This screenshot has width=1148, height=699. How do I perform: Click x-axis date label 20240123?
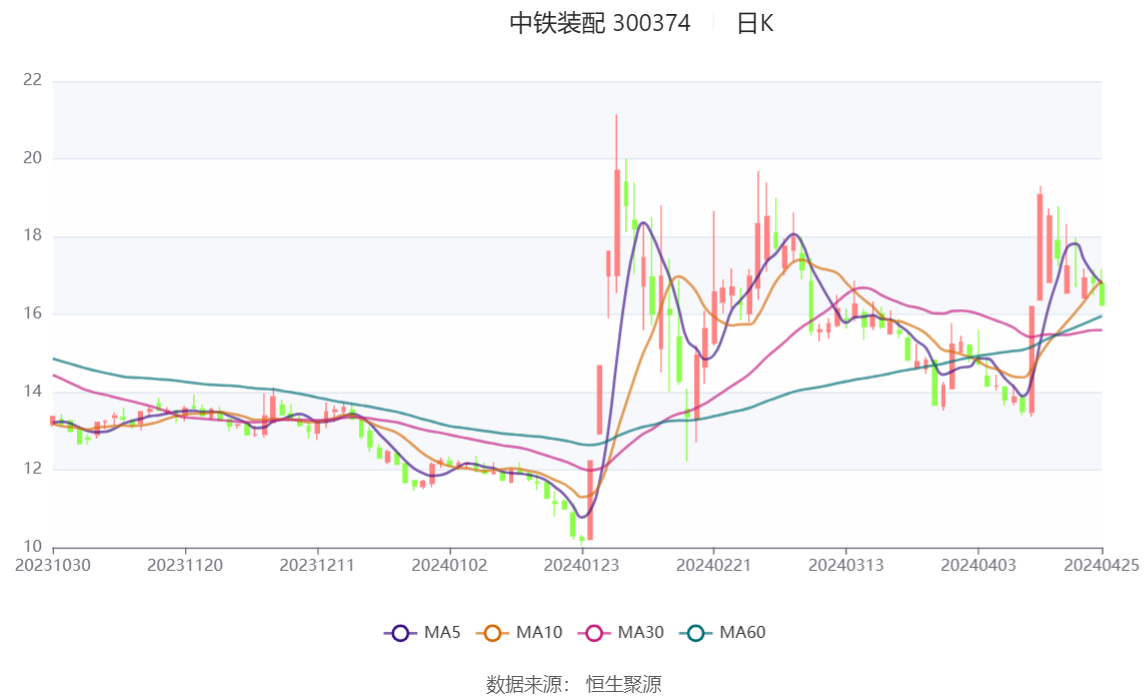pyautogui.click(x=581, y=565)
